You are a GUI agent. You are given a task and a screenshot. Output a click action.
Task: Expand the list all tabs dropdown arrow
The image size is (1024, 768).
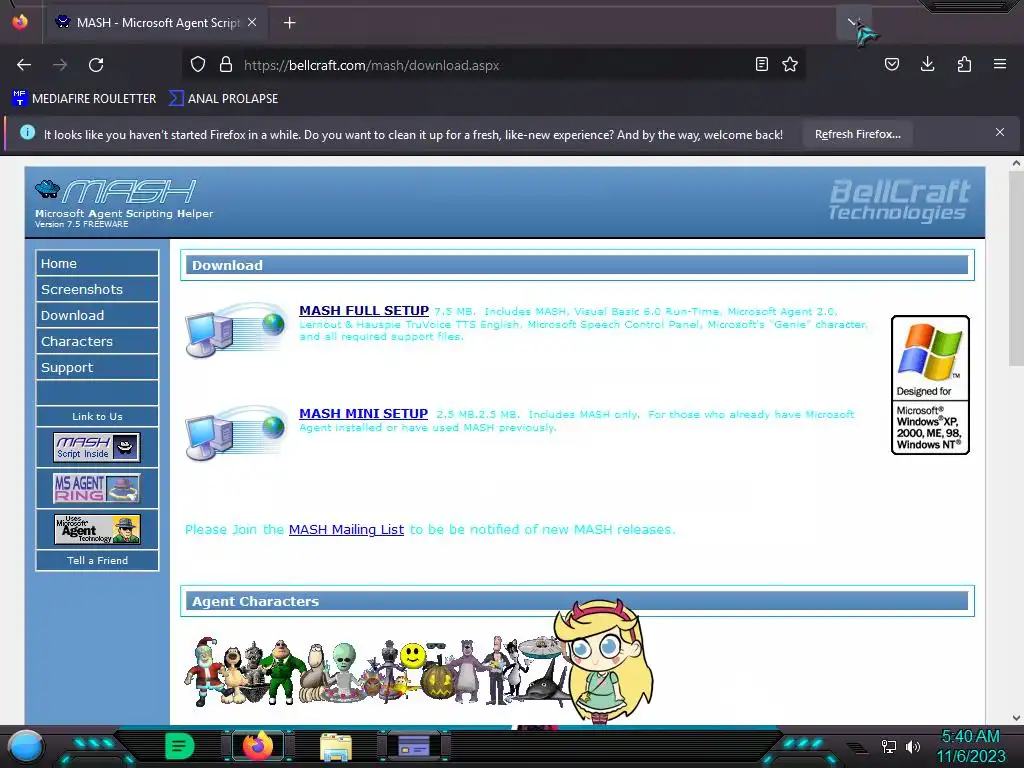[852, 22]
